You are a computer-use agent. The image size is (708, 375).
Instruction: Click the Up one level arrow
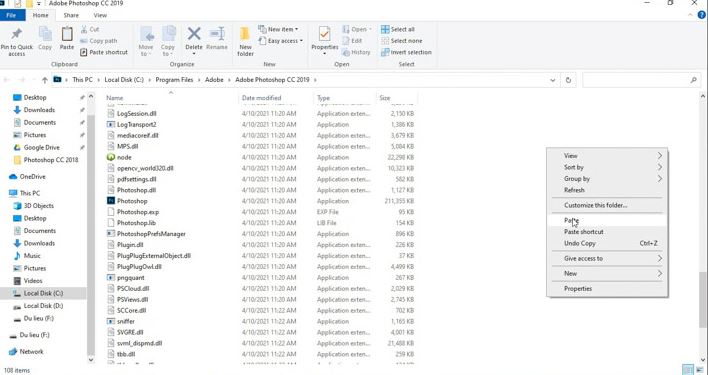(x=44, y=80)
